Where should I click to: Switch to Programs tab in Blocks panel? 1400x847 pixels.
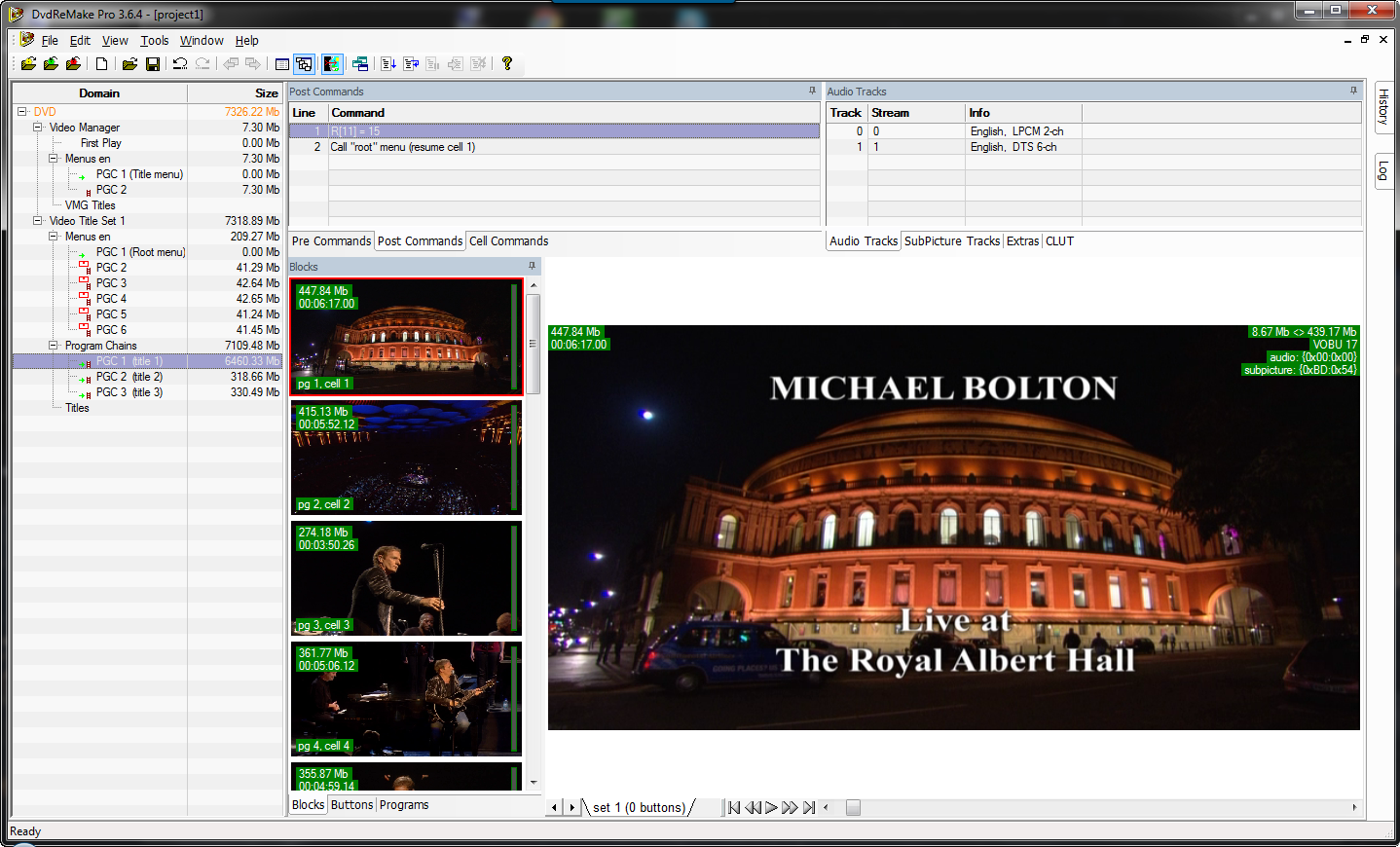404,805
